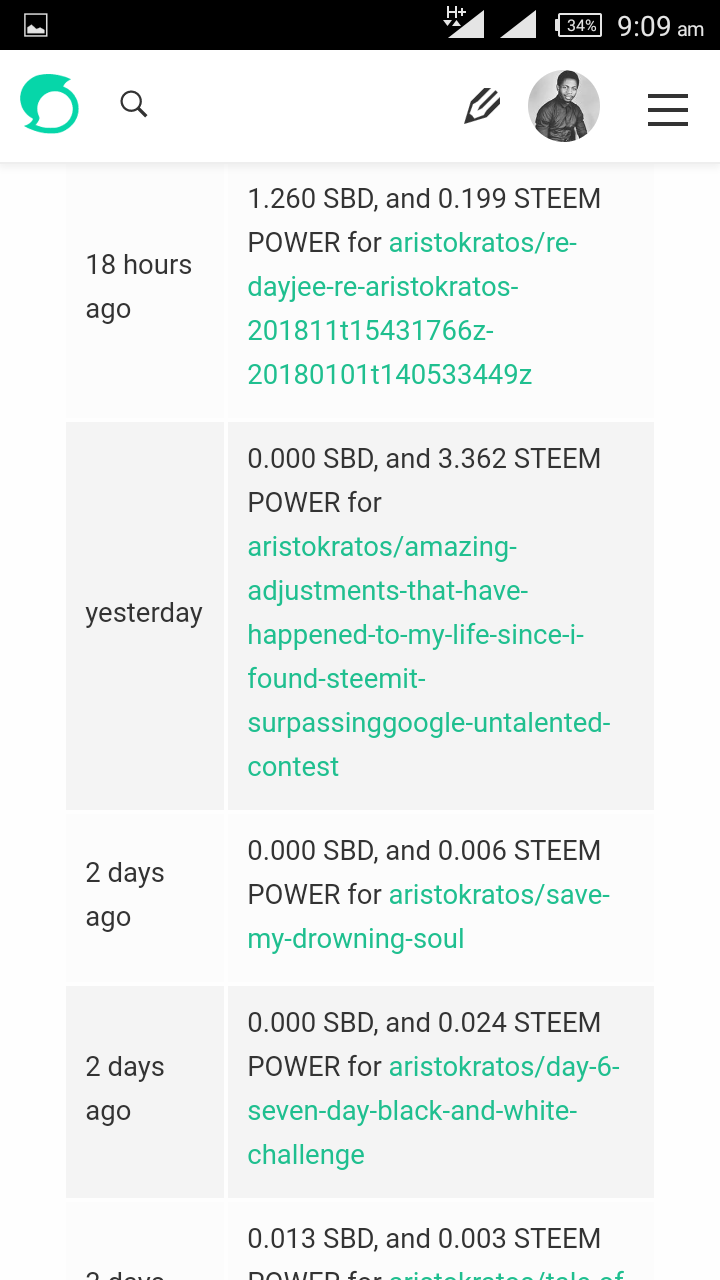Open the user profile avatar
This screenshot has width=720, height=1280.
pos(564,106)
